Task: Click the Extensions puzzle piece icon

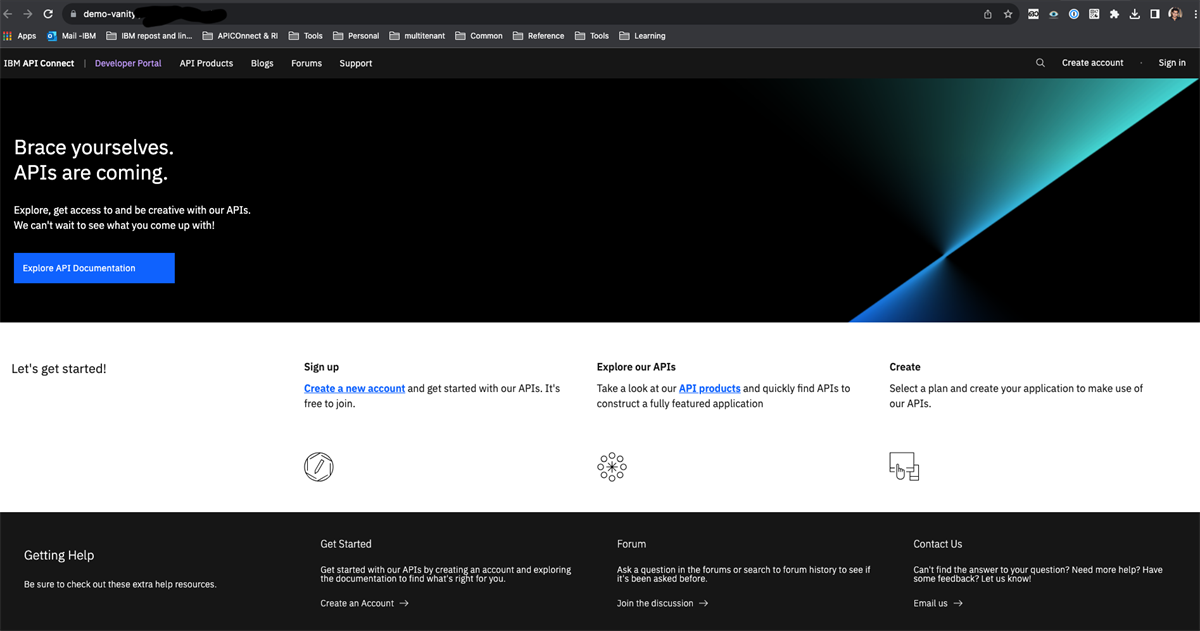Action: point(1113,14)
